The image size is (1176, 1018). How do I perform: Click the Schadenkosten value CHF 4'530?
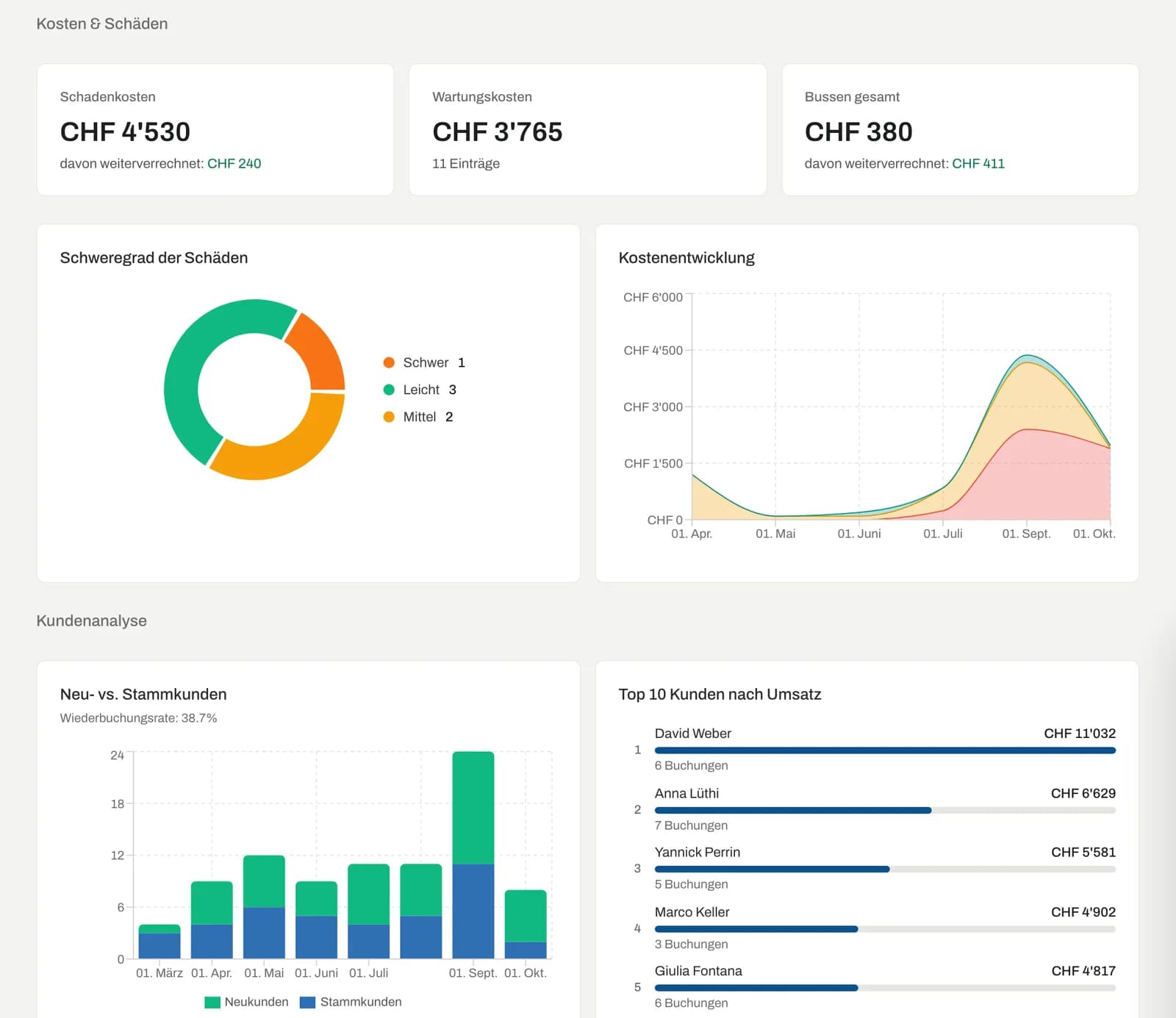click(125, 132)
